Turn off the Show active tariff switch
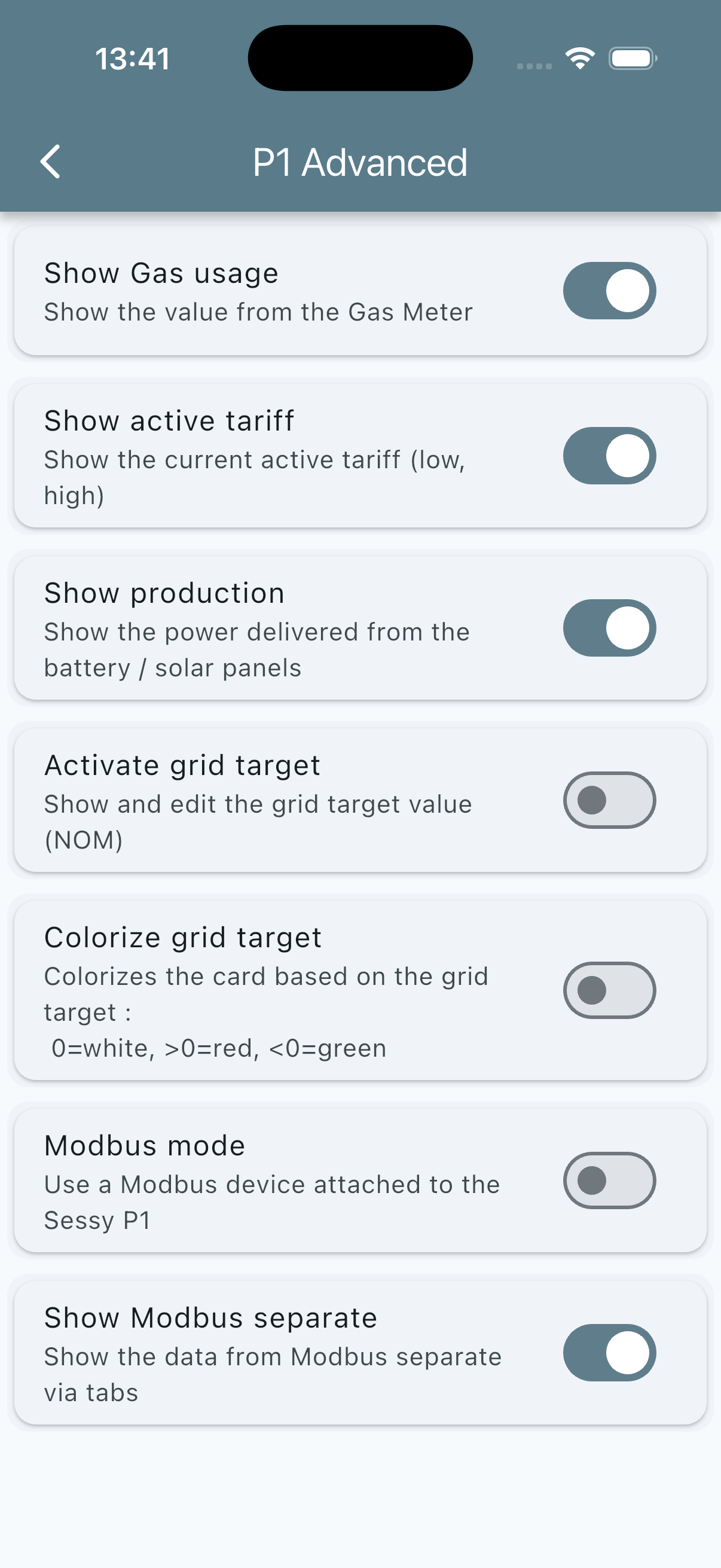 coord(609,456)
